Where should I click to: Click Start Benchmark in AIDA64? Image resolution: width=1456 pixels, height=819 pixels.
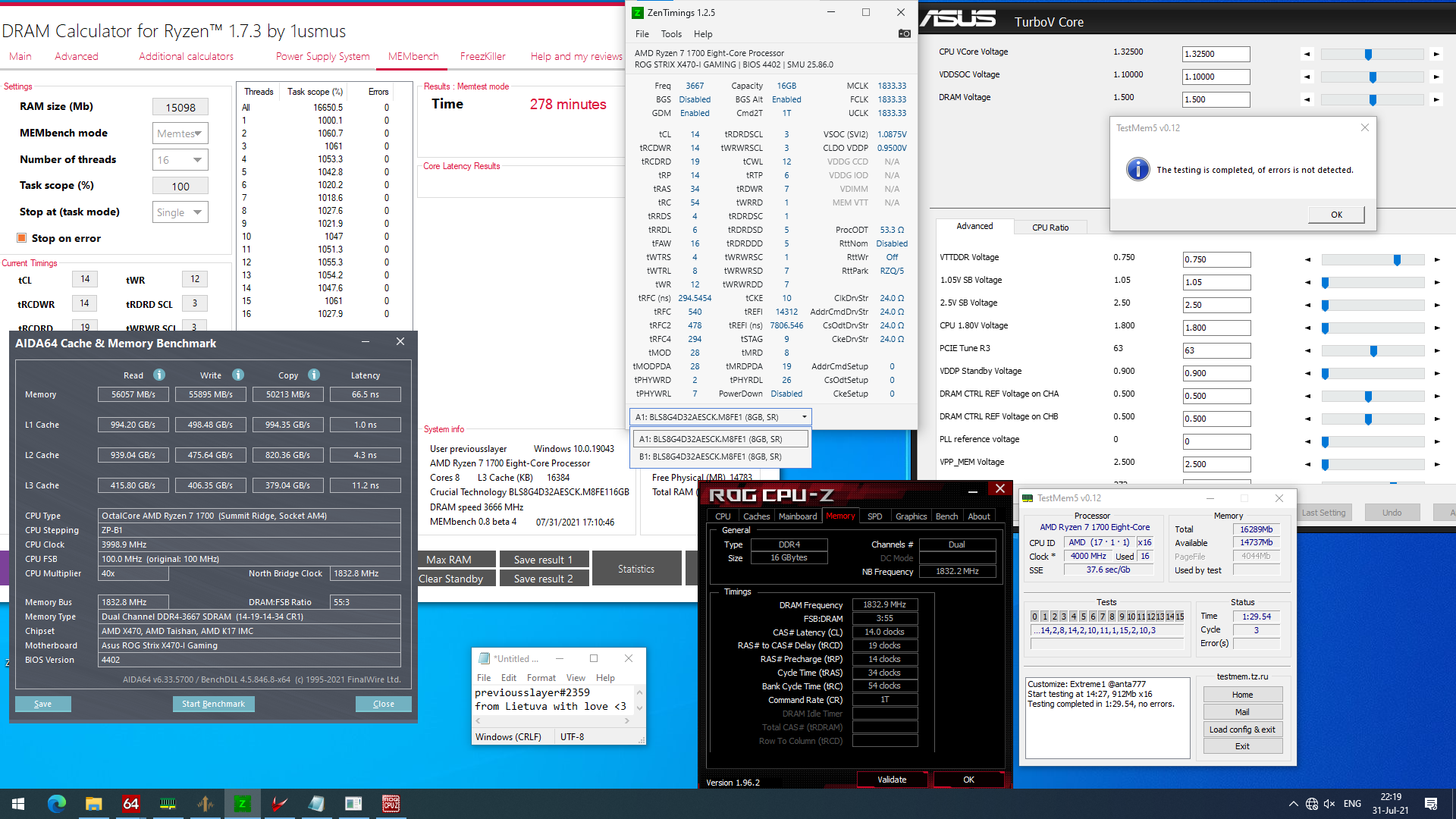pos(213,704)
